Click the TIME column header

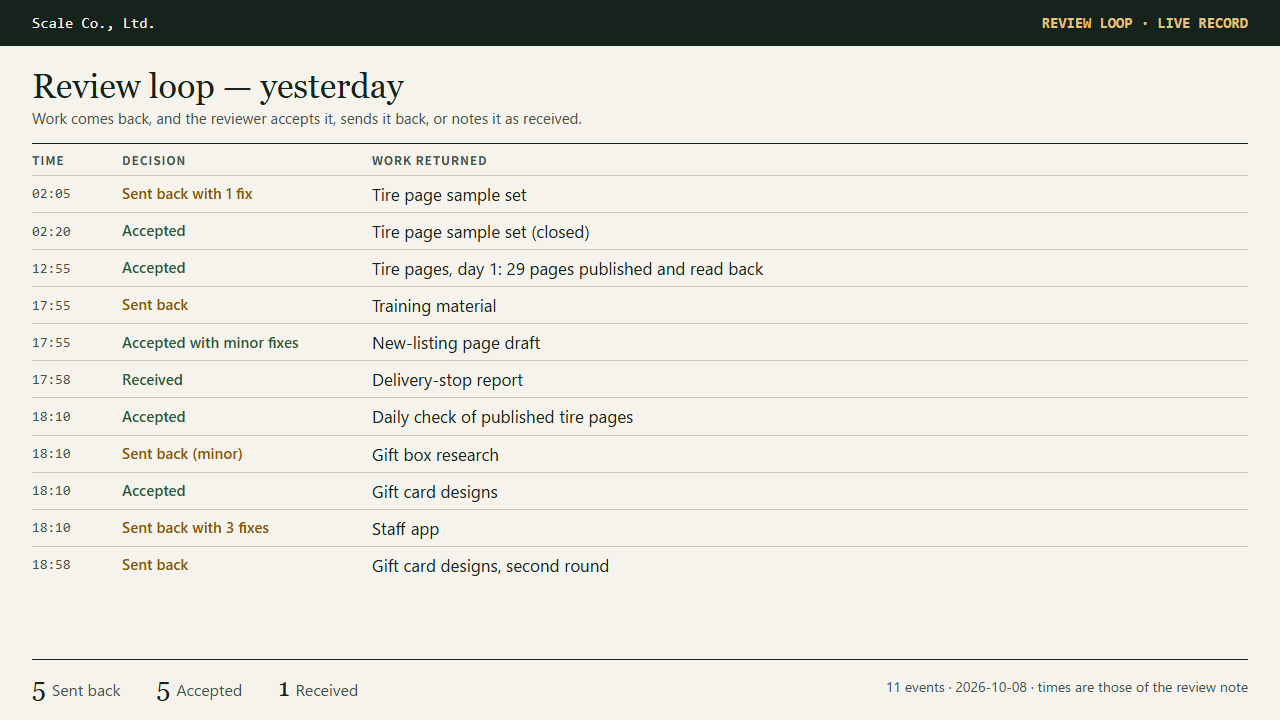click(x=48, y=160)
